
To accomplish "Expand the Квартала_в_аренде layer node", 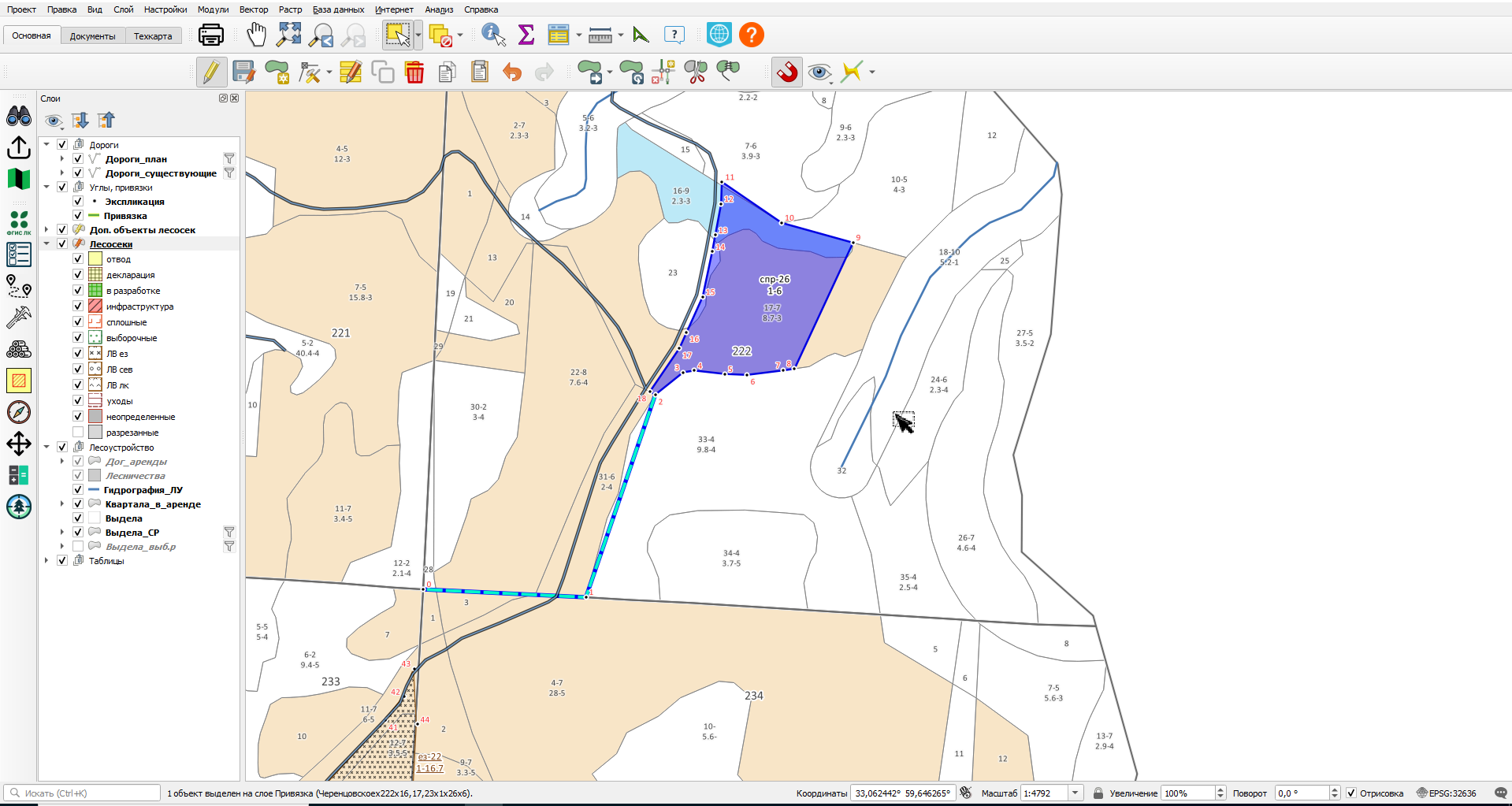I will coord(62,504).
